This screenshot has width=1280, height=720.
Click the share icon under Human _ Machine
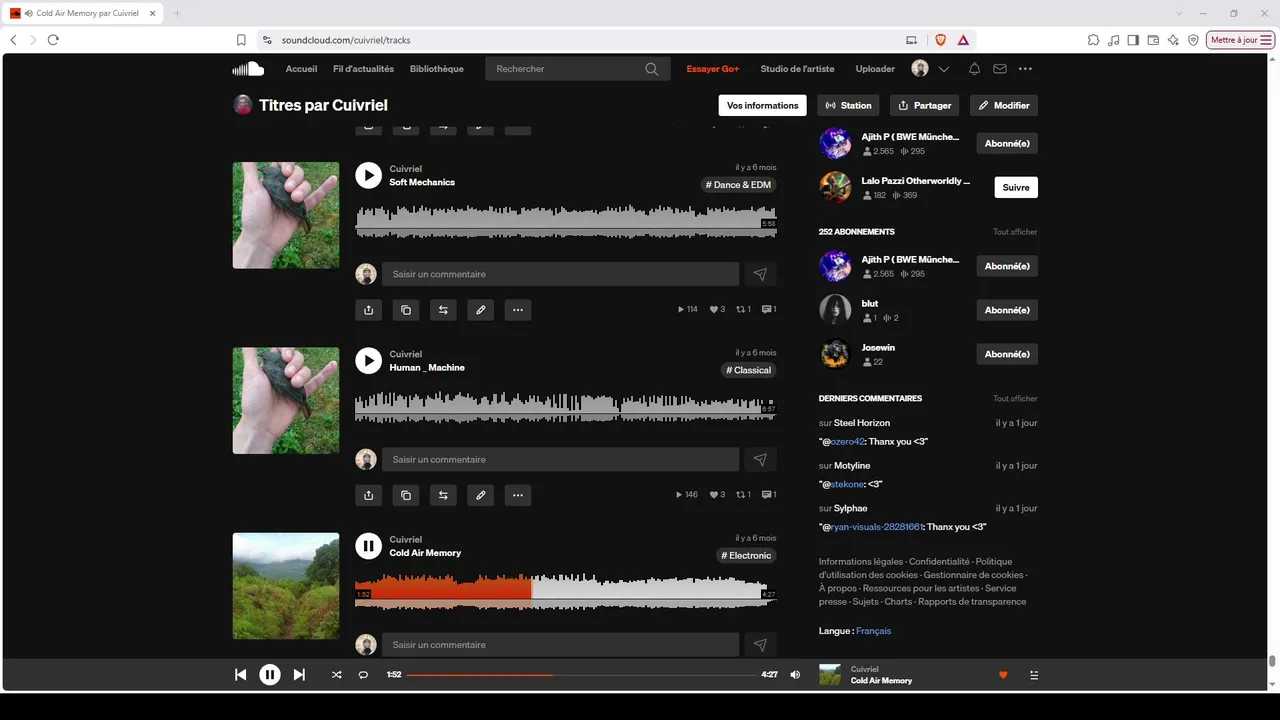(369, 495)
